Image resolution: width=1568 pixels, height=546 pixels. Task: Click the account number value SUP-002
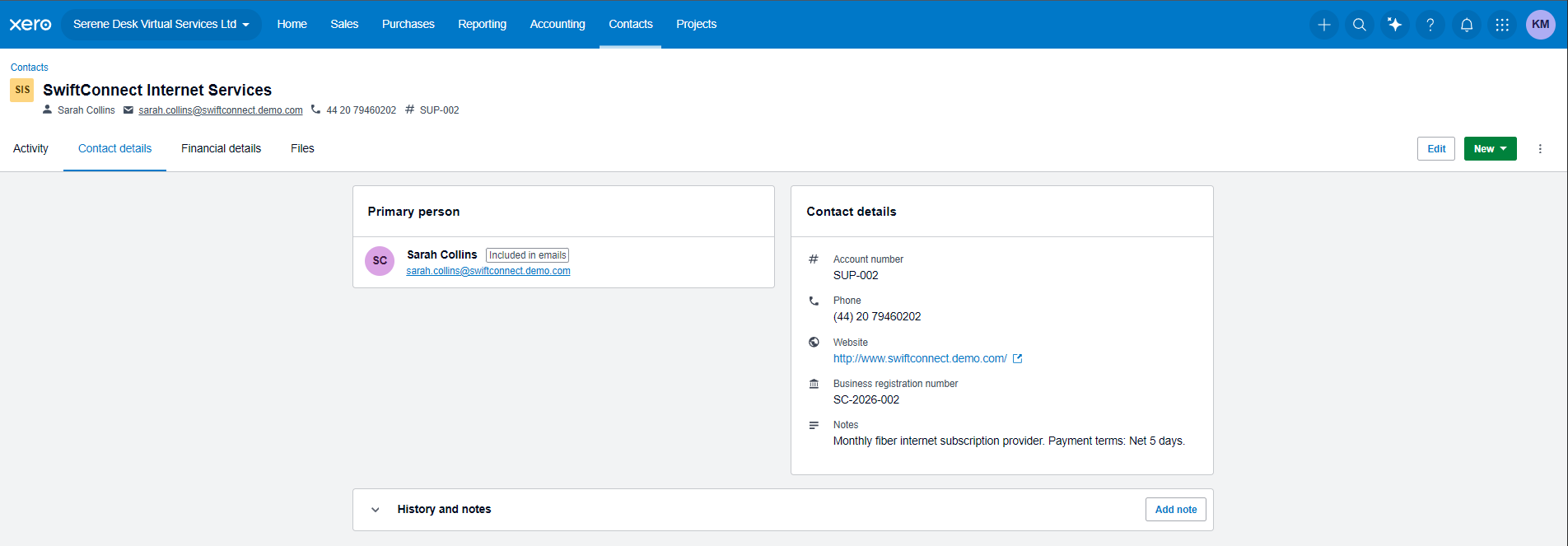[x=856, y=276]
